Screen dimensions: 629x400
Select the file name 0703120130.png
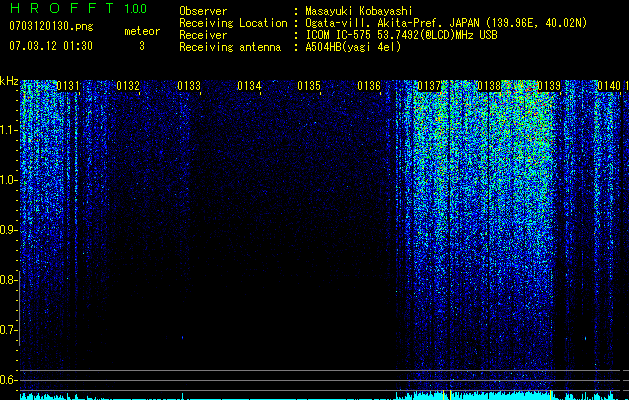[x=51, y=27]
